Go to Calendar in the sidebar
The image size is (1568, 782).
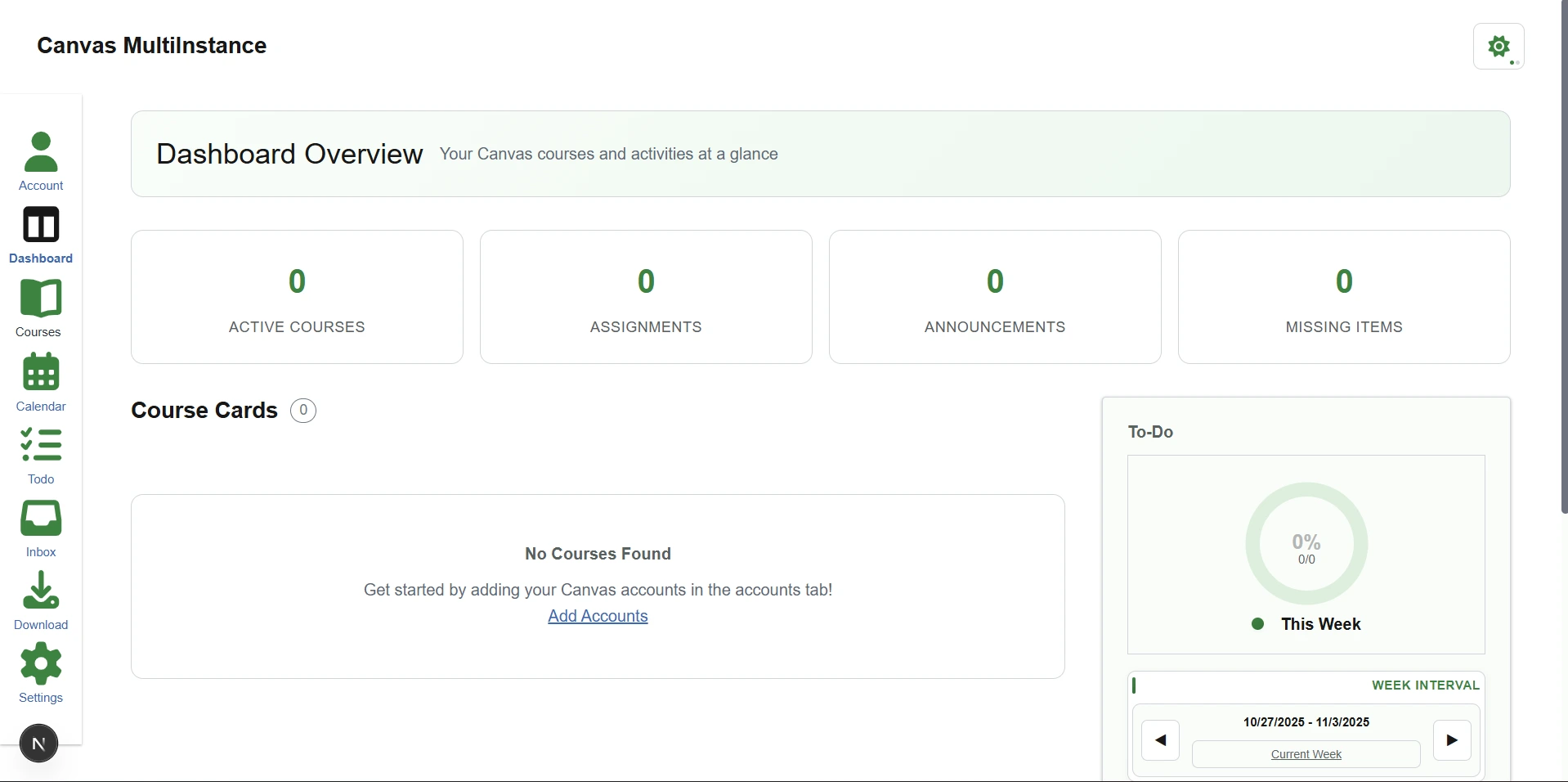41,382
